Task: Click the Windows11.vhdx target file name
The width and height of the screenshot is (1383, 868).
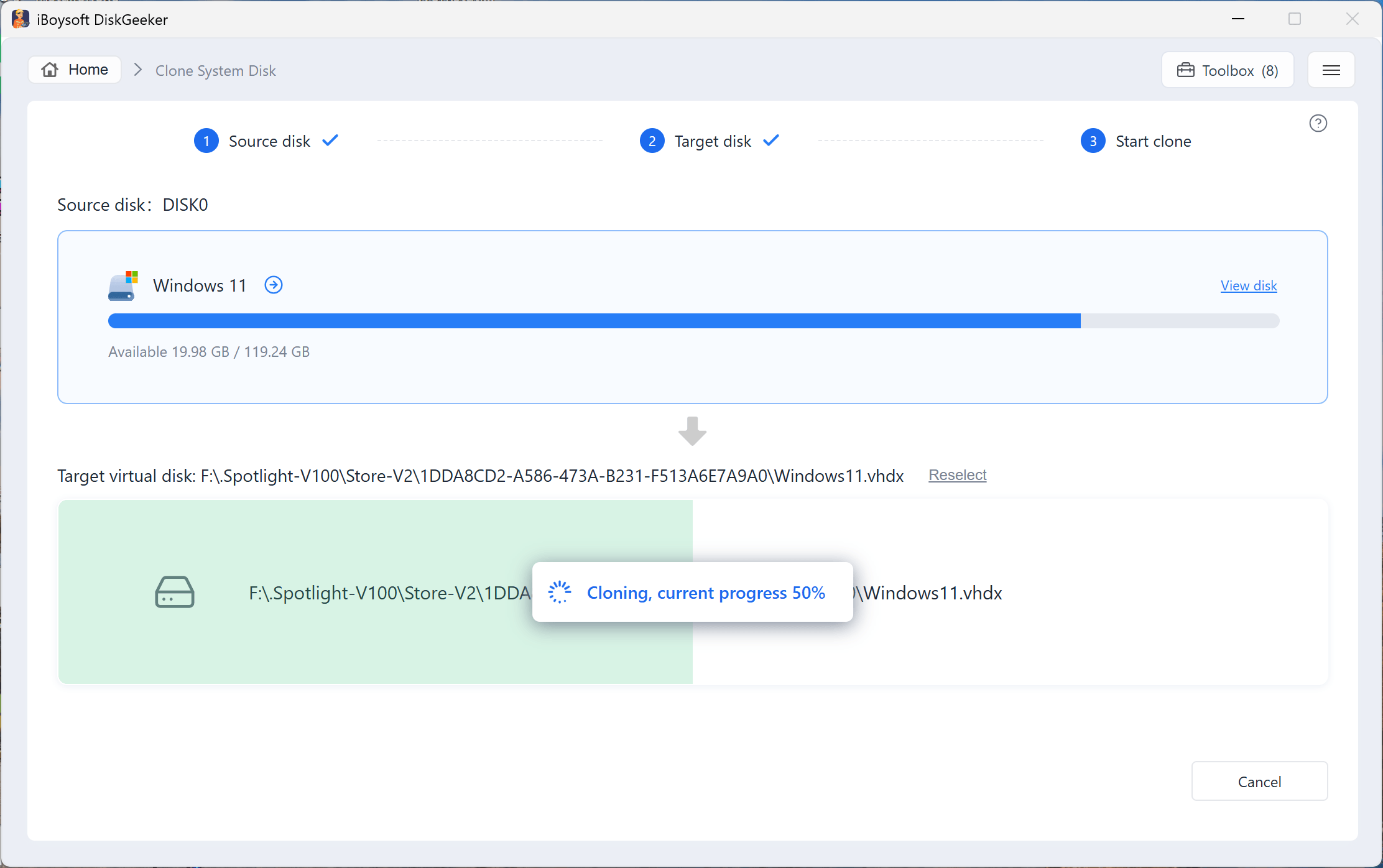Action: pos(932,593)
